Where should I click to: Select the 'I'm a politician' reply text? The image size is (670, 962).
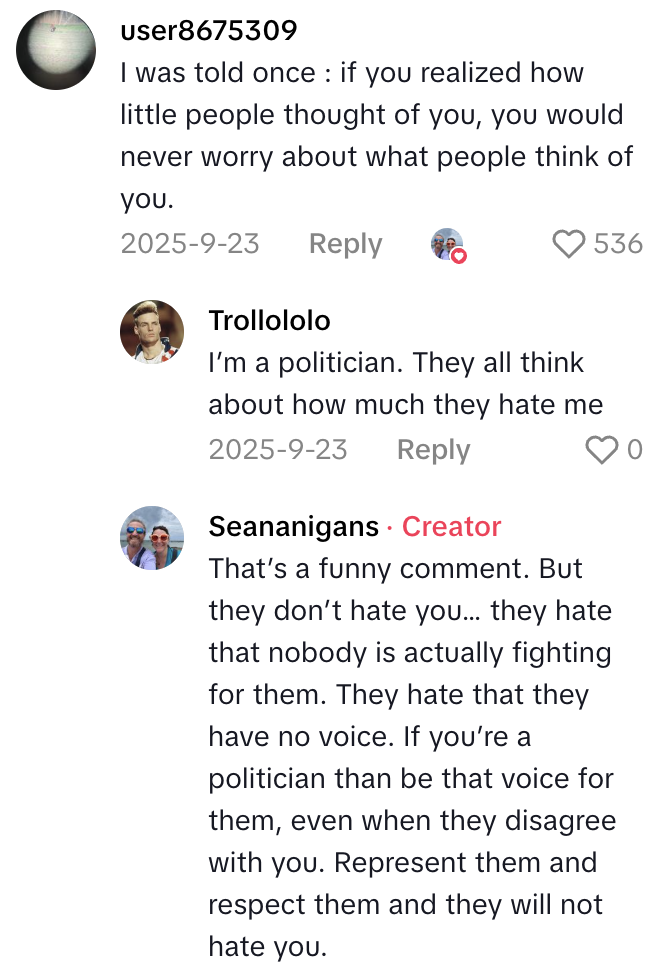click(405, 384)
